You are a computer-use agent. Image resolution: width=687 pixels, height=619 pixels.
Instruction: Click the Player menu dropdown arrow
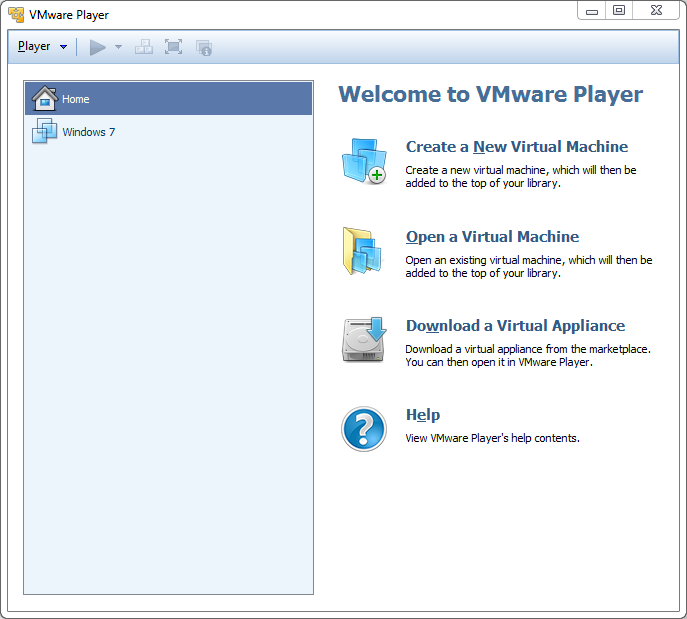64,47
